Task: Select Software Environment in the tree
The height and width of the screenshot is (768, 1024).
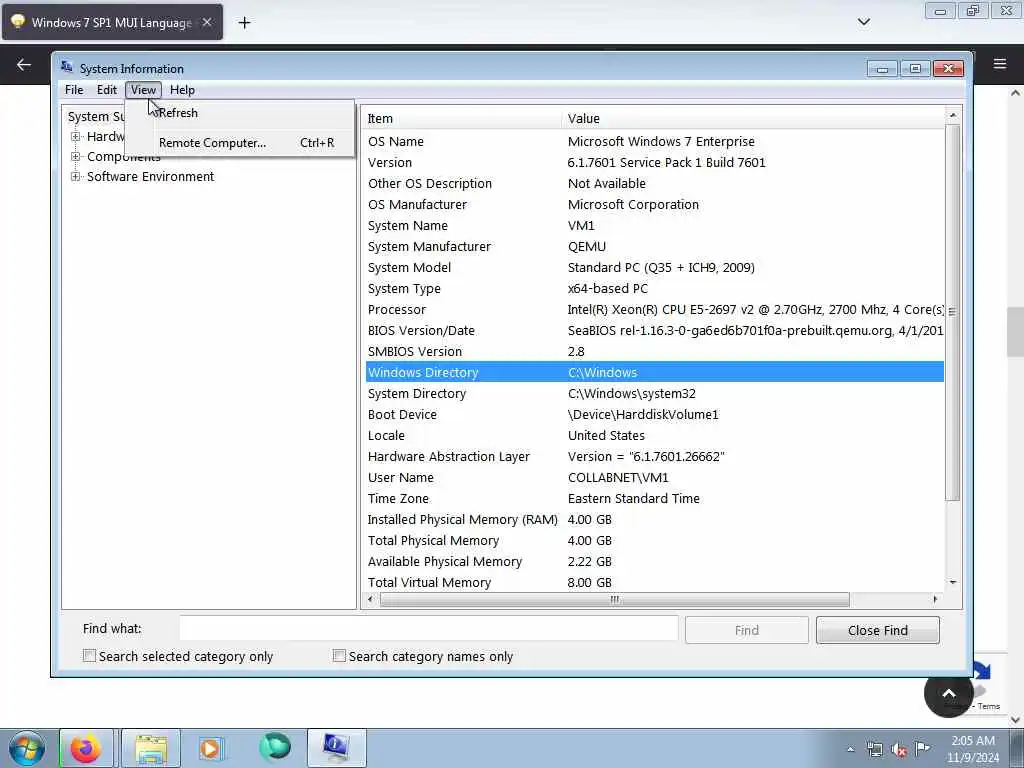Action: pyautogui.click(x=150, y=176)
